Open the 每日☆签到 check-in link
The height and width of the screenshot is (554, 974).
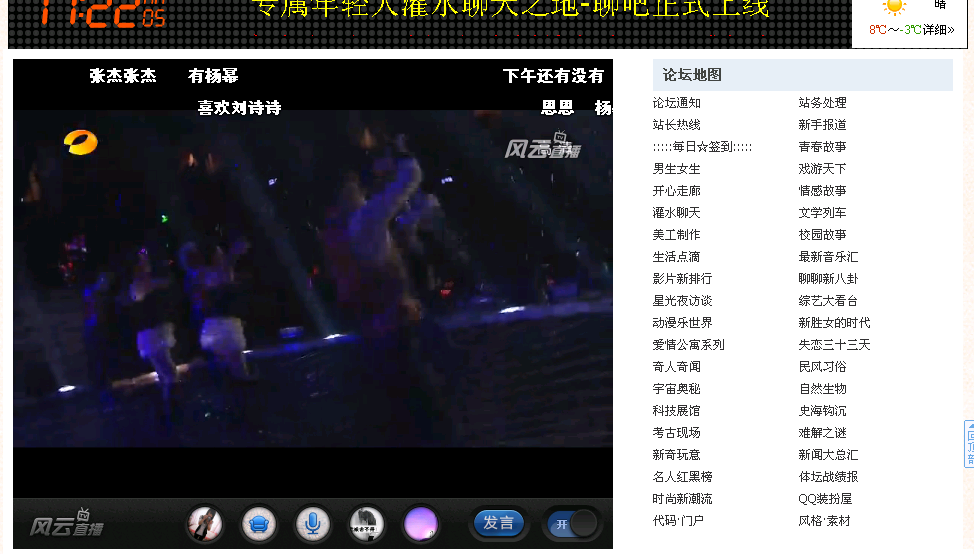click(702, 147)
